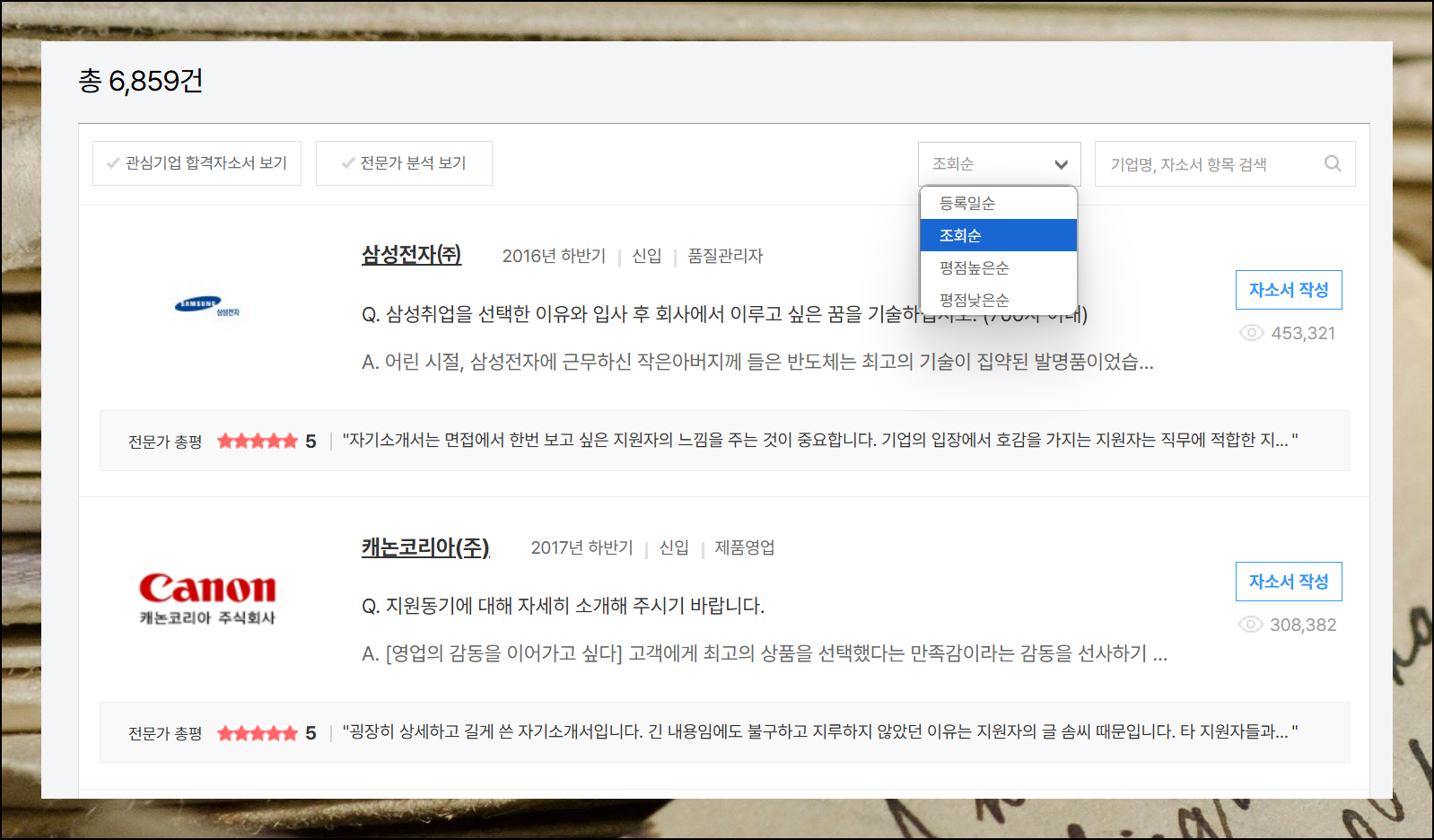
Task: Click the search magnifier icon
Action: point(1333,163)
